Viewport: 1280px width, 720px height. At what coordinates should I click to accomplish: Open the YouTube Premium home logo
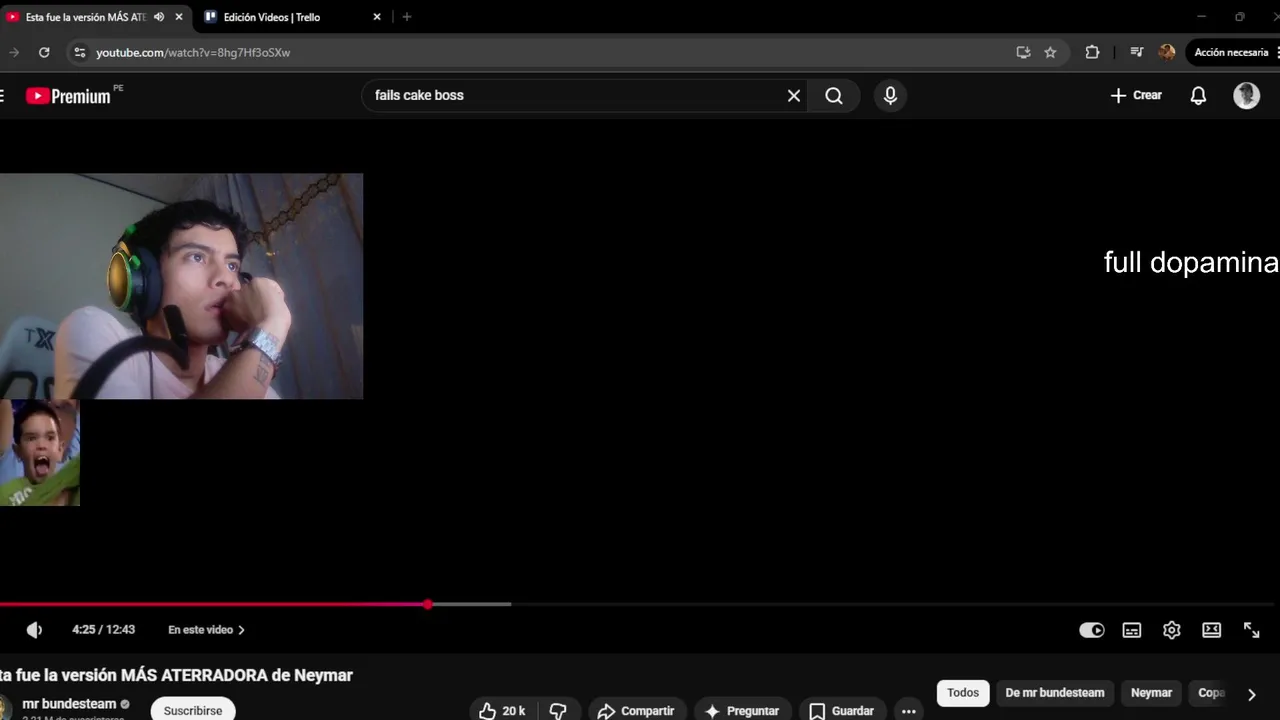(68, 96)
